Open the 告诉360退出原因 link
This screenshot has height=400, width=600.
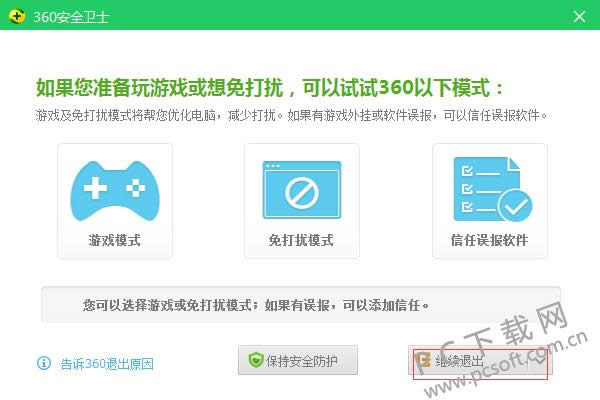tap(107, 364)
